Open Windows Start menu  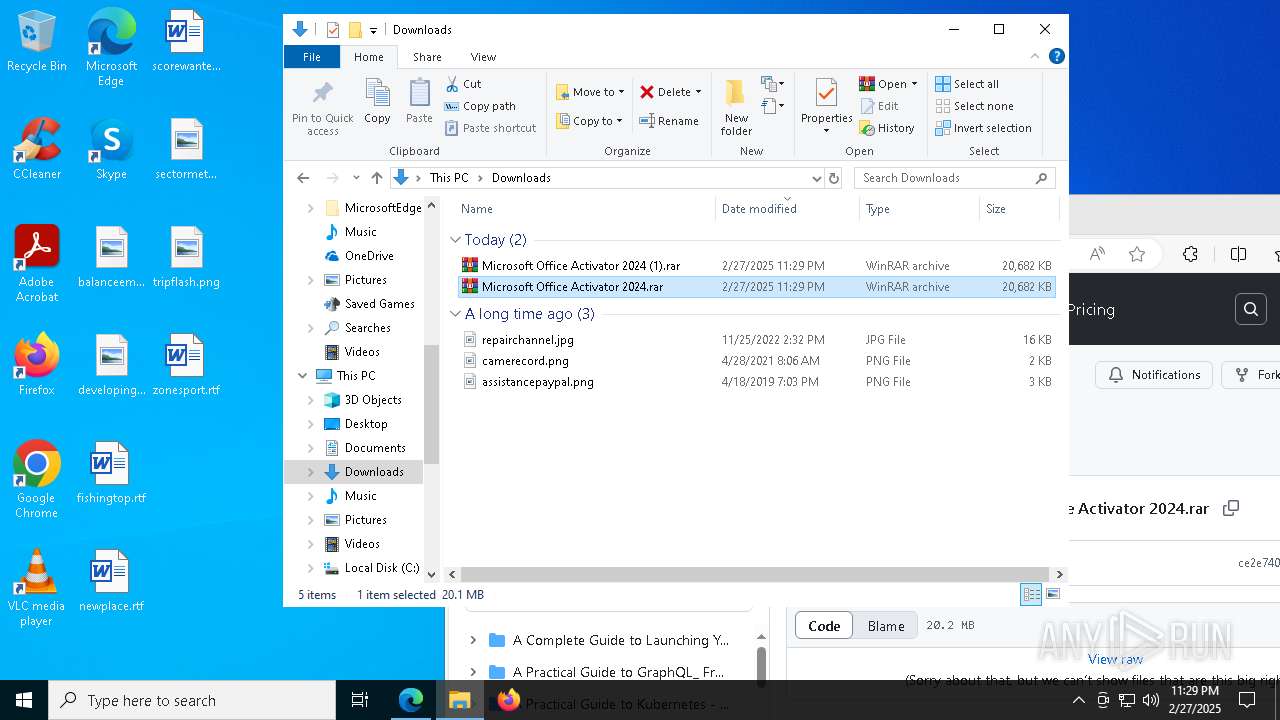pos(24,700)
